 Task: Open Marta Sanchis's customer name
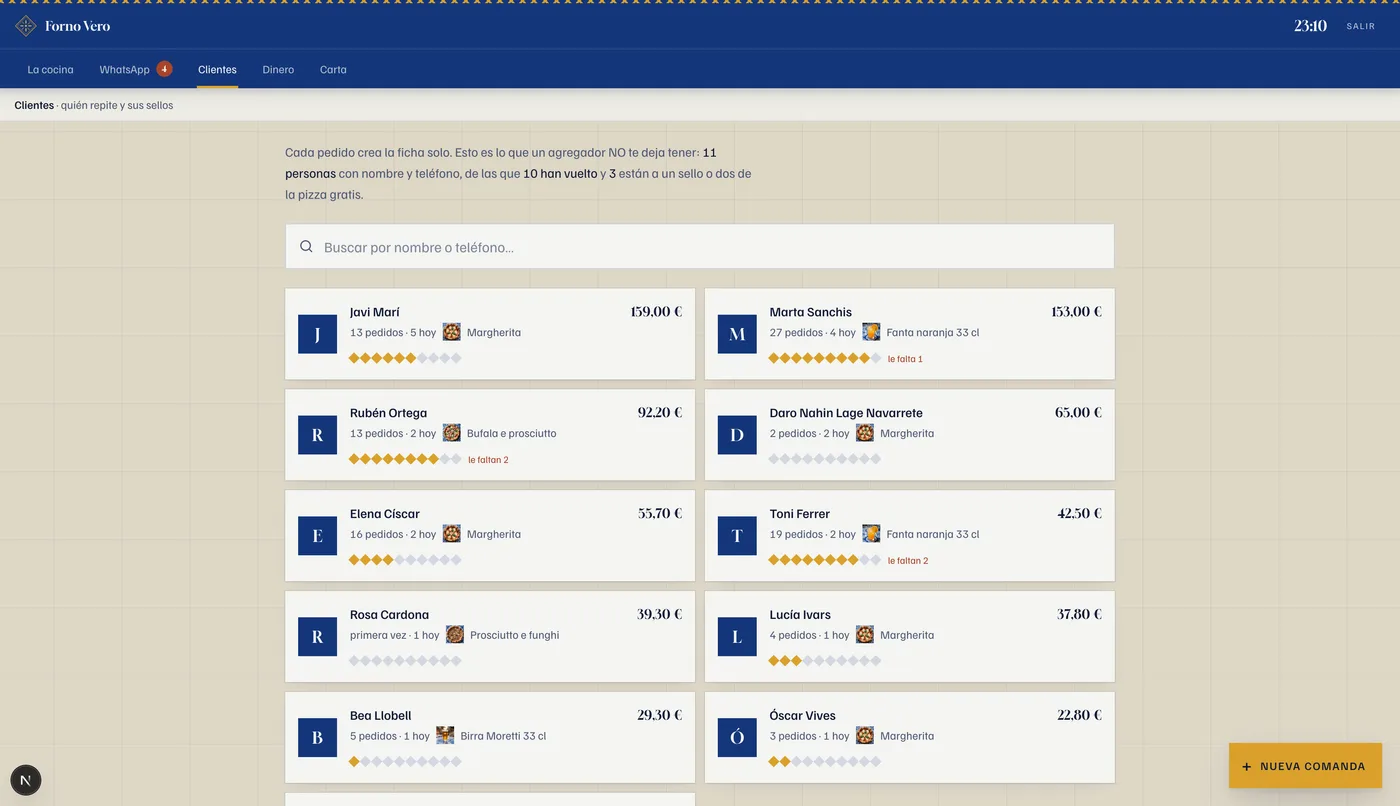(811, 312)
